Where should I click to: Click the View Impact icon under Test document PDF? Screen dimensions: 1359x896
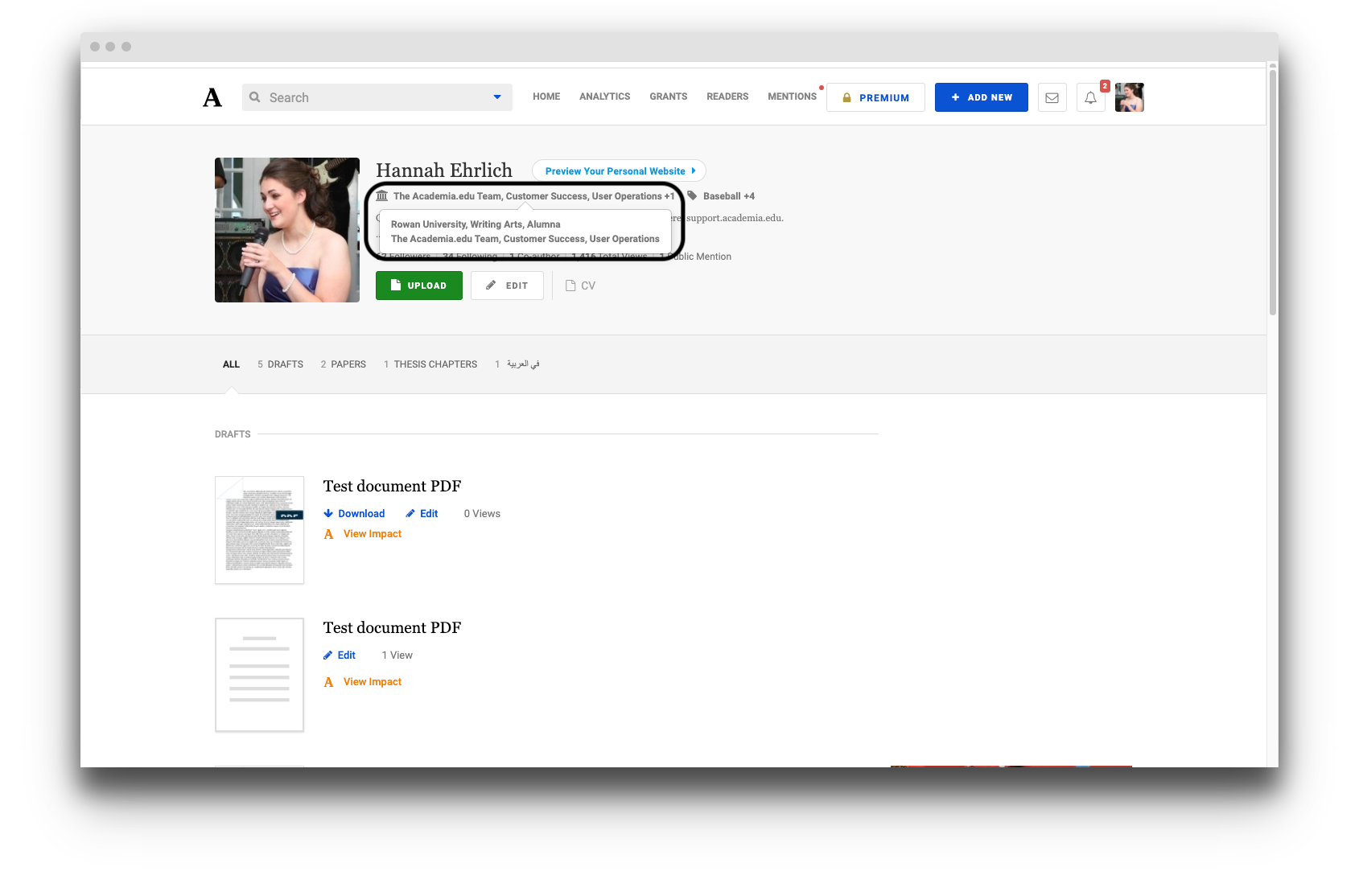(x=328, y=533)
